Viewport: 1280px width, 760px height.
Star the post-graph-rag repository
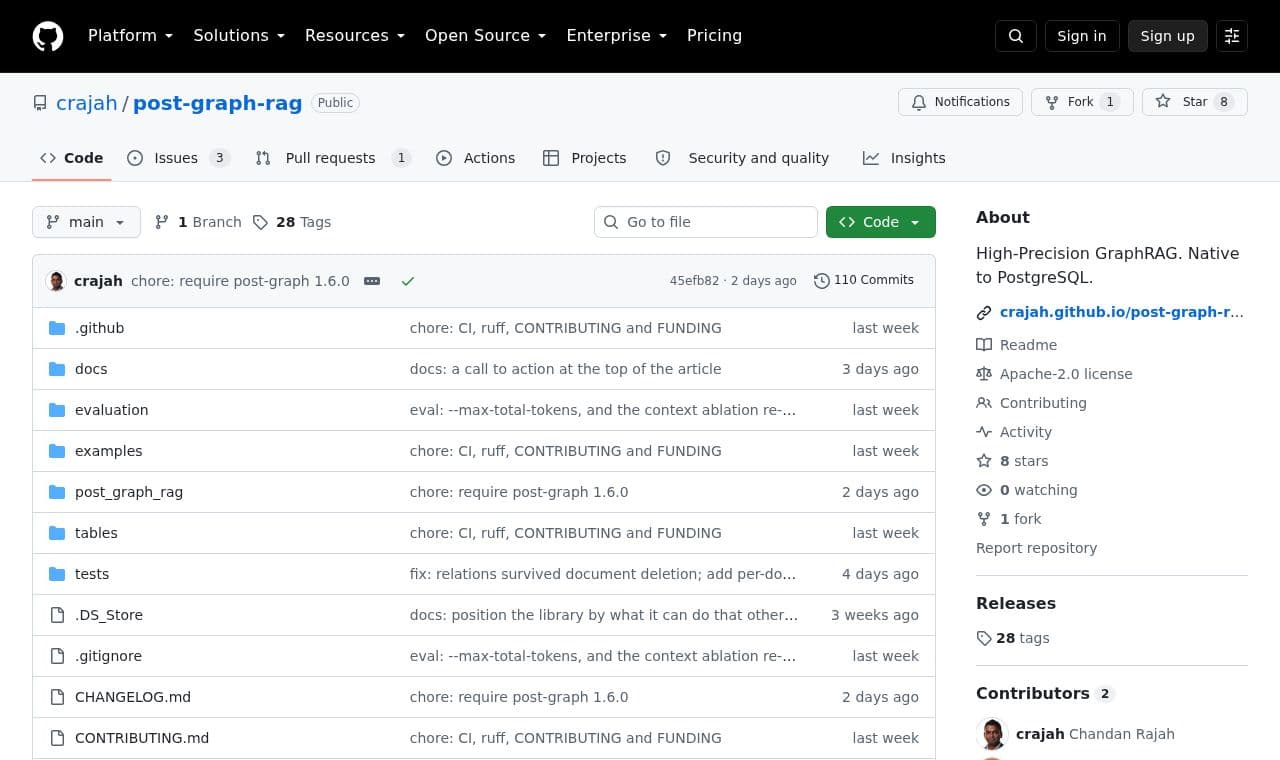[1194, 102]
